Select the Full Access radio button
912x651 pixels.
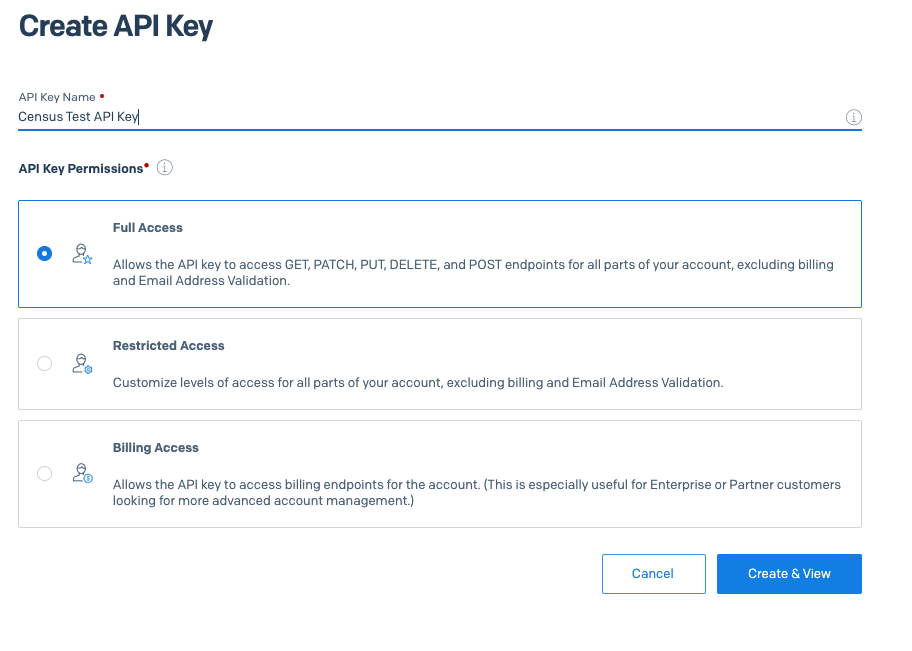coord(44,254)
